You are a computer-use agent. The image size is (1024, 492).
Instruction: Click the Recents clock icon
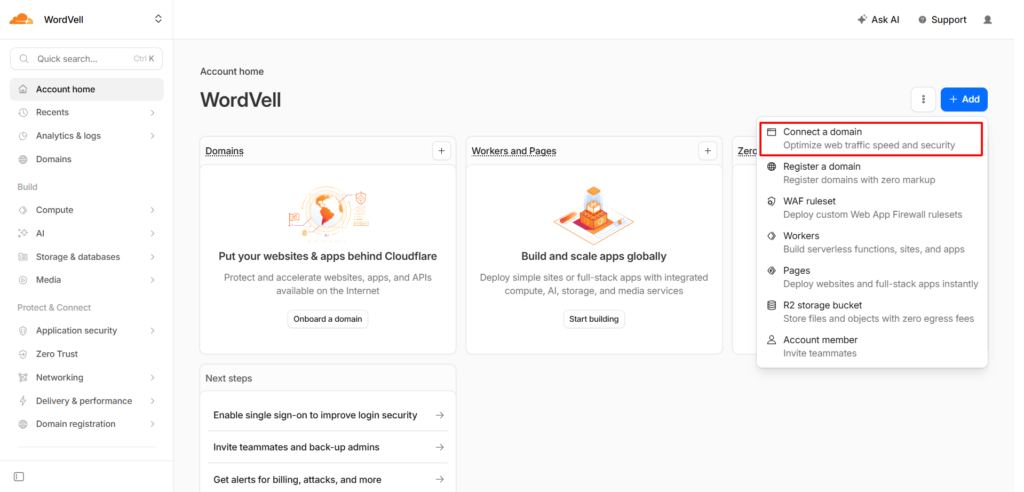click(x=23, y=112)
